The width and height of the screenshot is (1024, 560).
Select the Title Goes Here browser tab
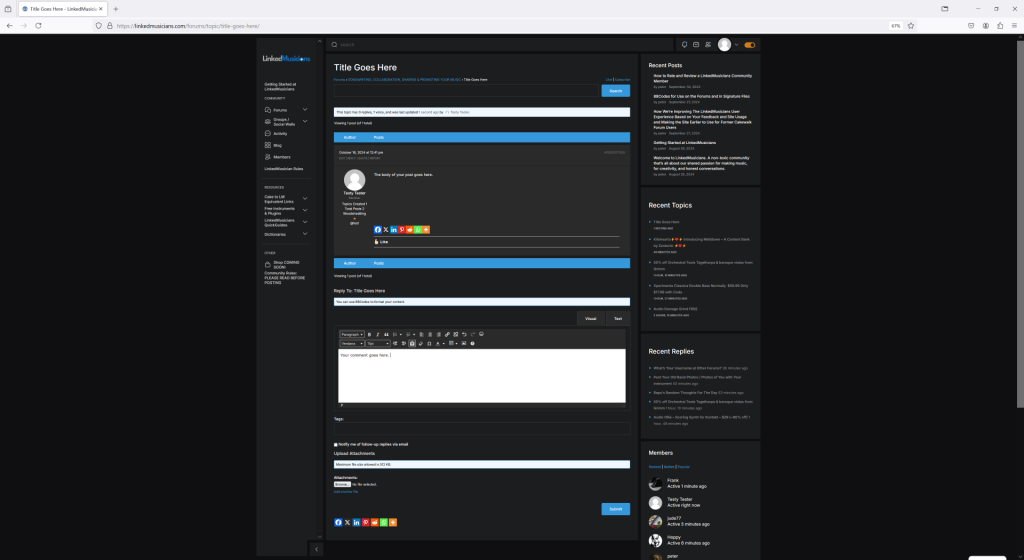[x=62, y=9]
